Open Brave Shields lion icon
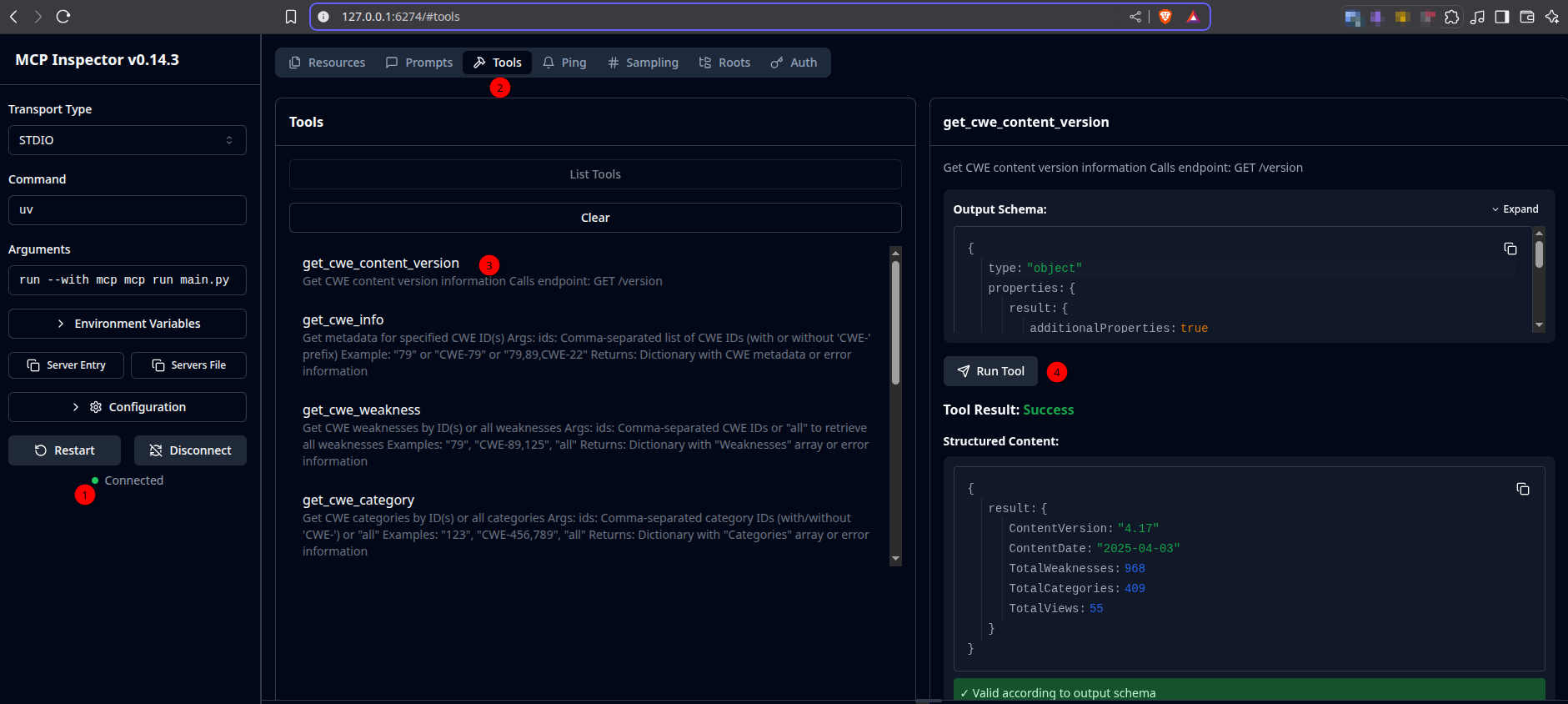Viewport: 1568px width, 704px height. (x=1165, y=17)
